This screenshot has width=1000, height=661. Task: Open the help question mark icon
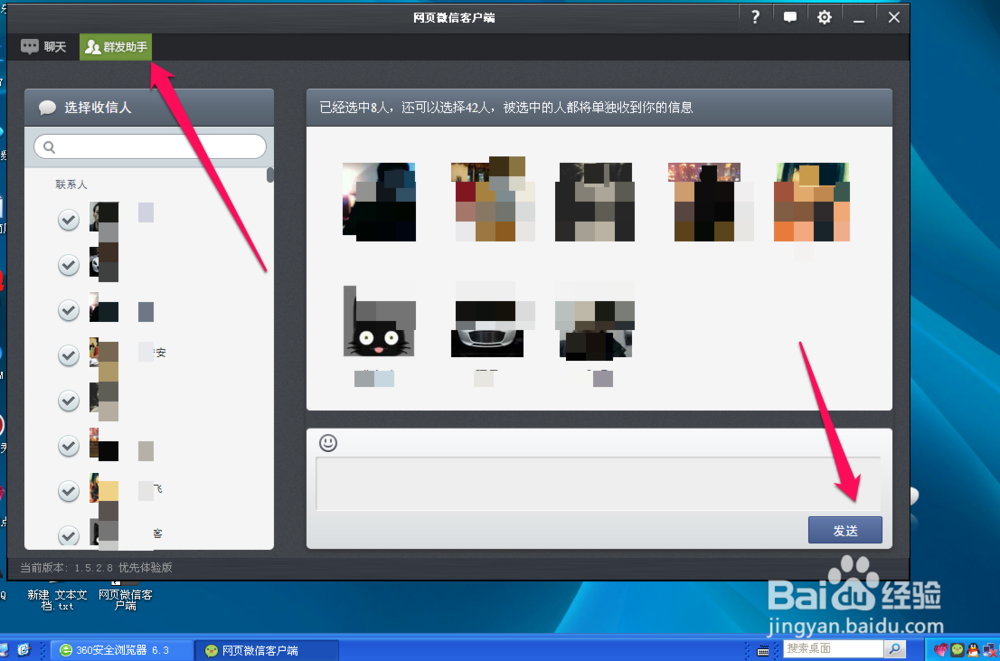tap(755, 17)
